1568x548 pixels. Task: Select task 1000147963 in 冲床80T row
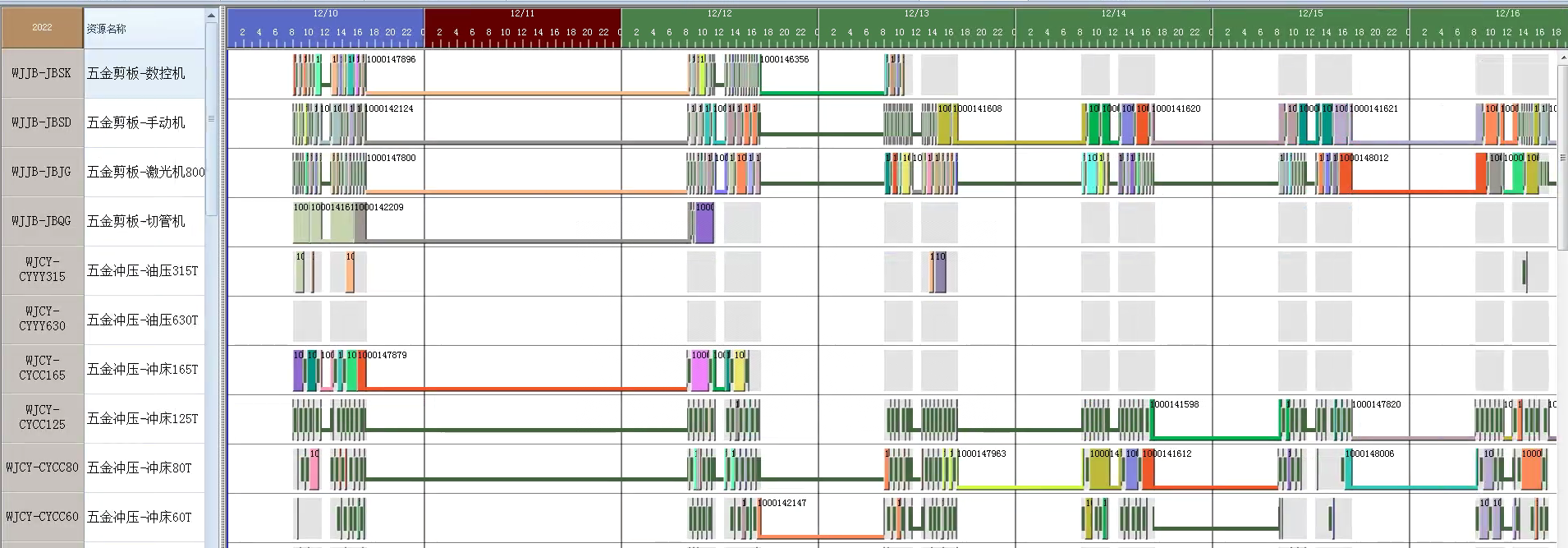click(981, 454)
